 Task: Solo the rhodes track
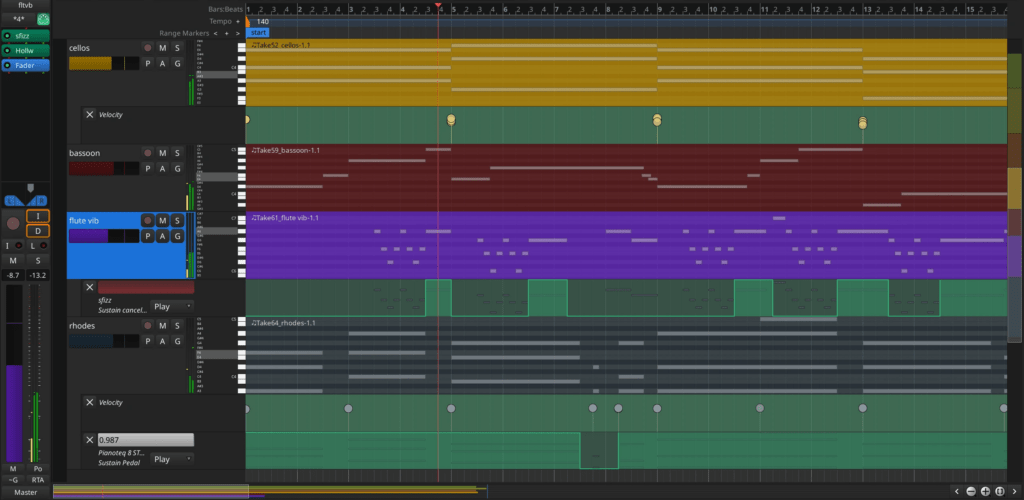click(x=177, y=326)
